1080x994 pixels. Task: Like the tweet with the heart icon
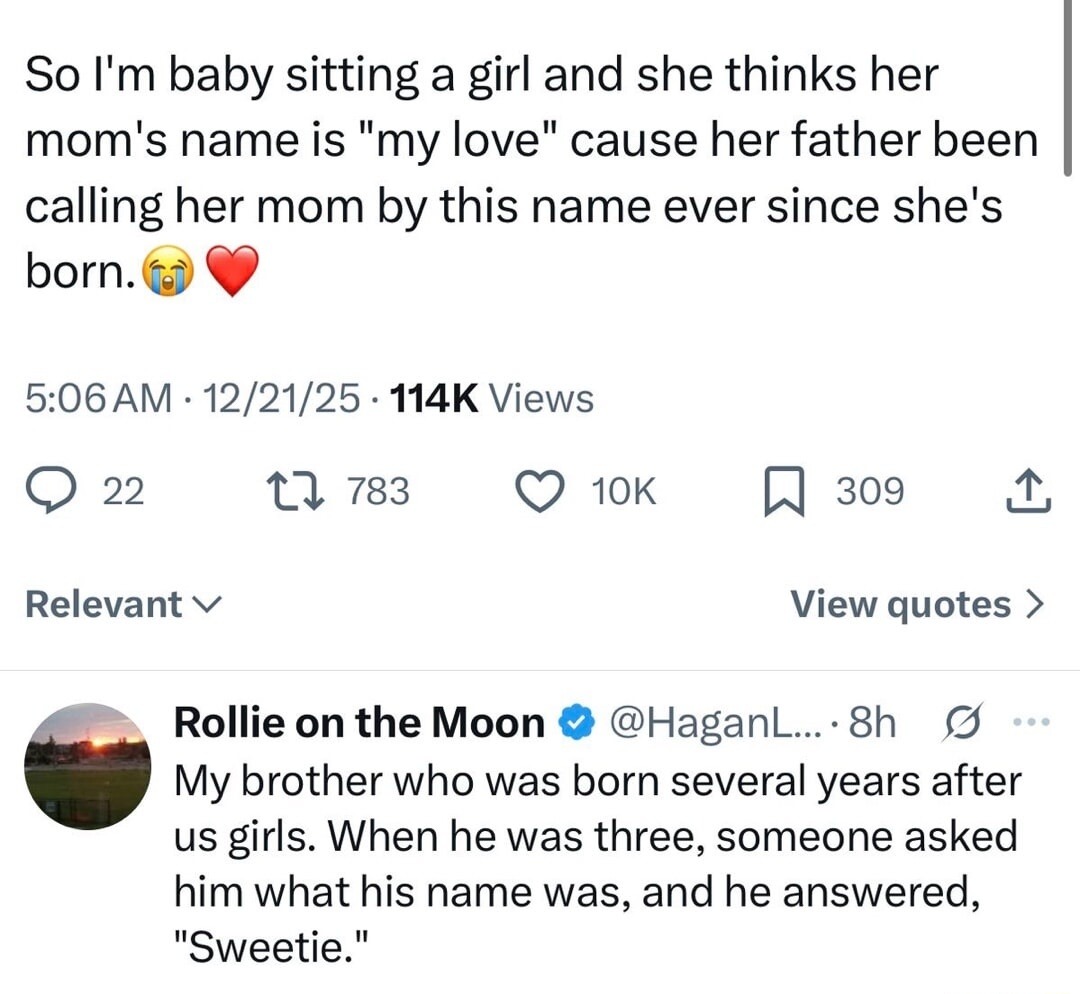(x=541, y=491)
